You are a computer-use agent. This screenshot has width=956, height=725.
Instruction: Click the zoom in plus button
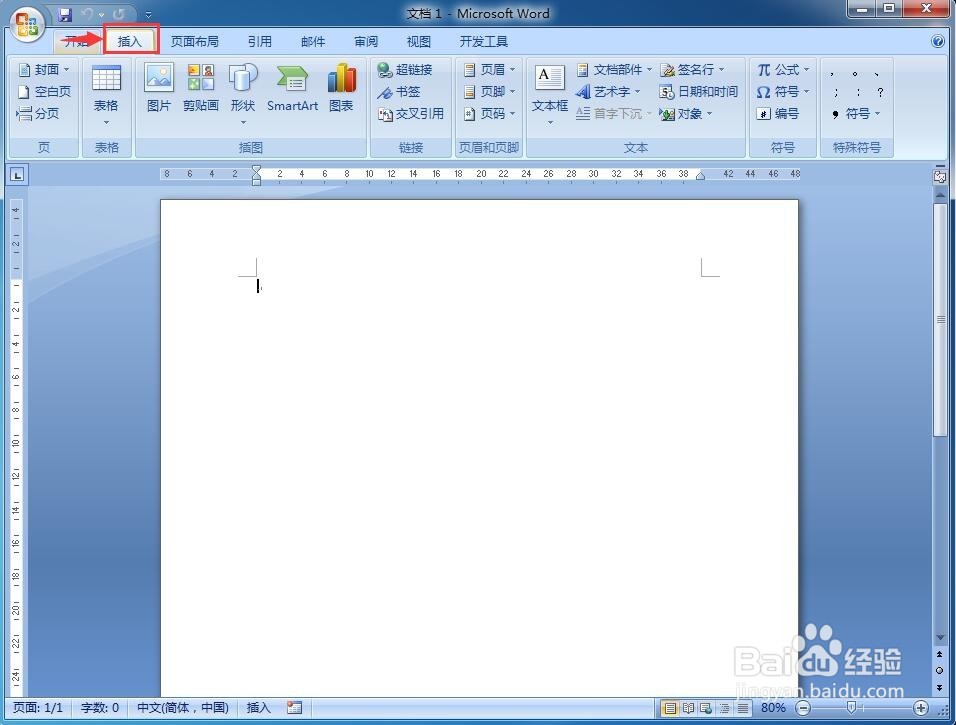click(x=921, y=708)
